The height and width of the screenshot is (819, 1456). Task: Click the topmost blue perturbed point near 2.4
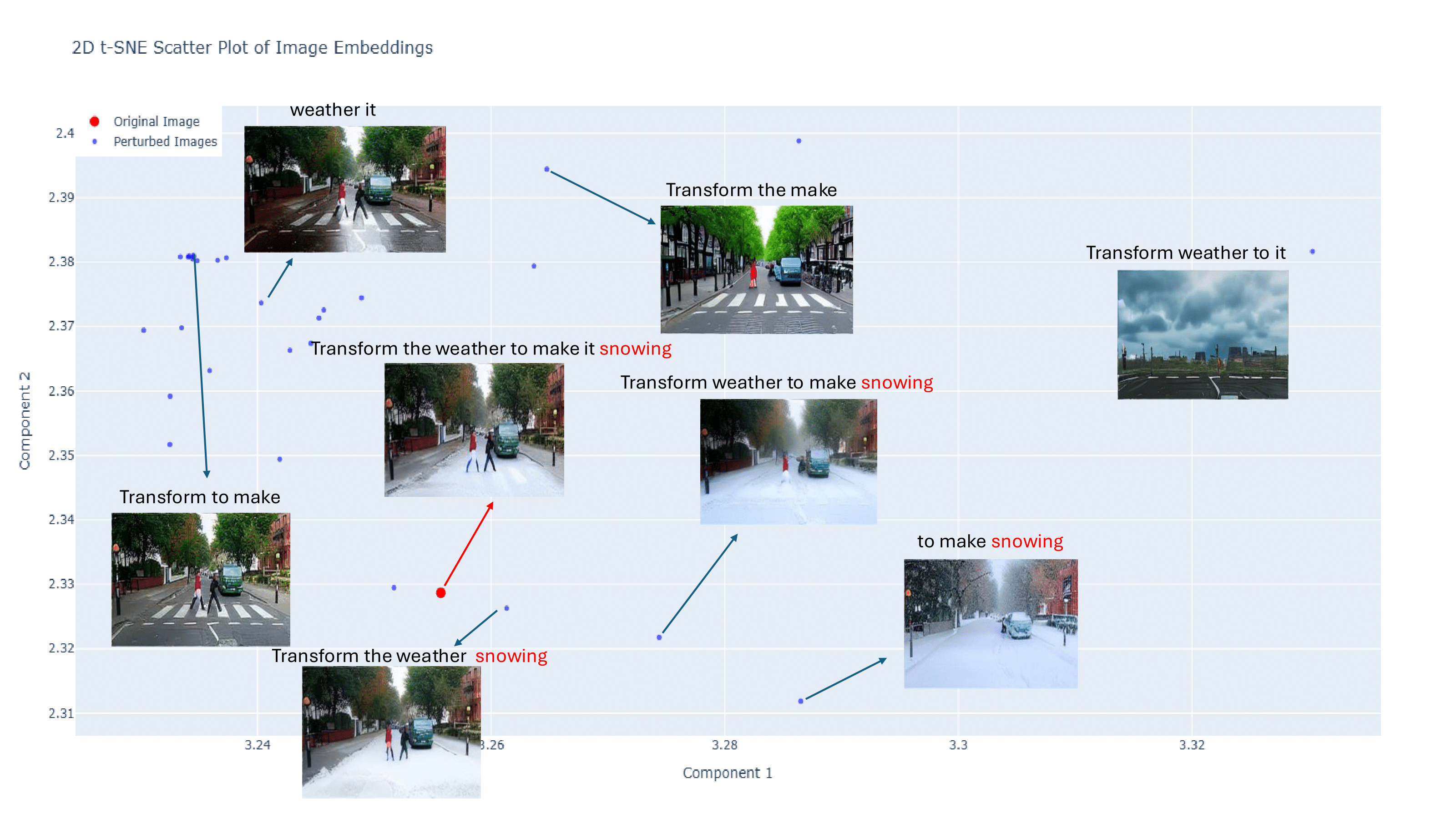point(799,141)
